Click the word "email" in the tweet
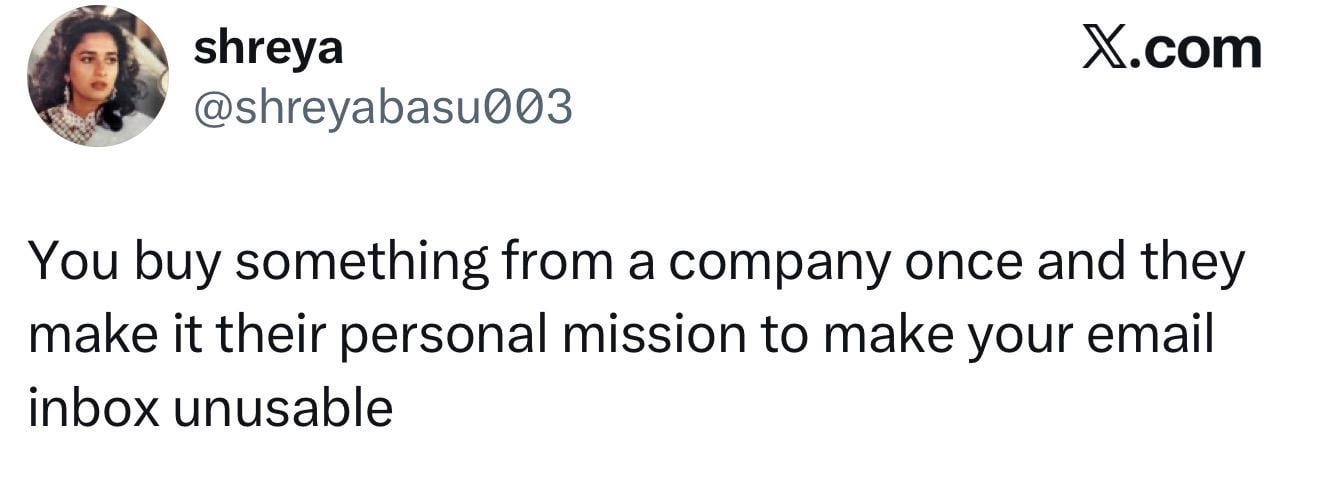The height and width of the screenshot is (489, 1320). click(x=1156, y=335)
